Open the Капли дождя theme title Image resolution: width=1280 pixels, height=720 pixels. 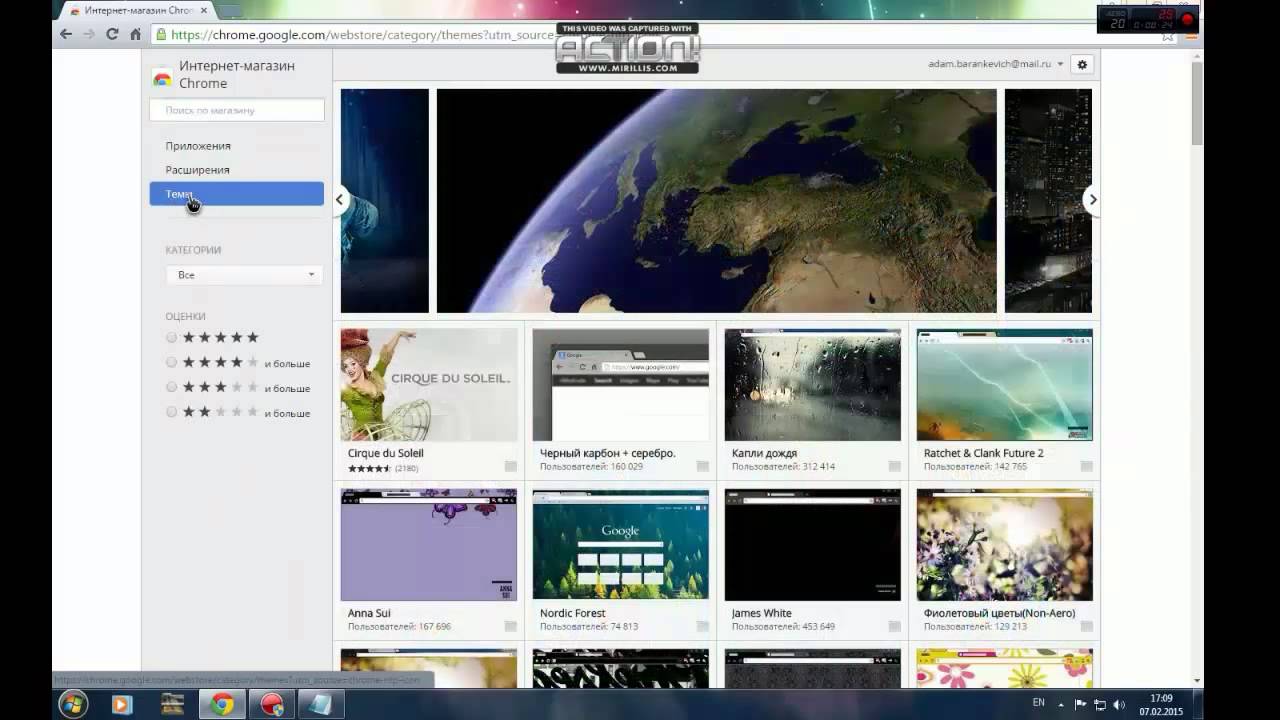(x=764, y=453)
